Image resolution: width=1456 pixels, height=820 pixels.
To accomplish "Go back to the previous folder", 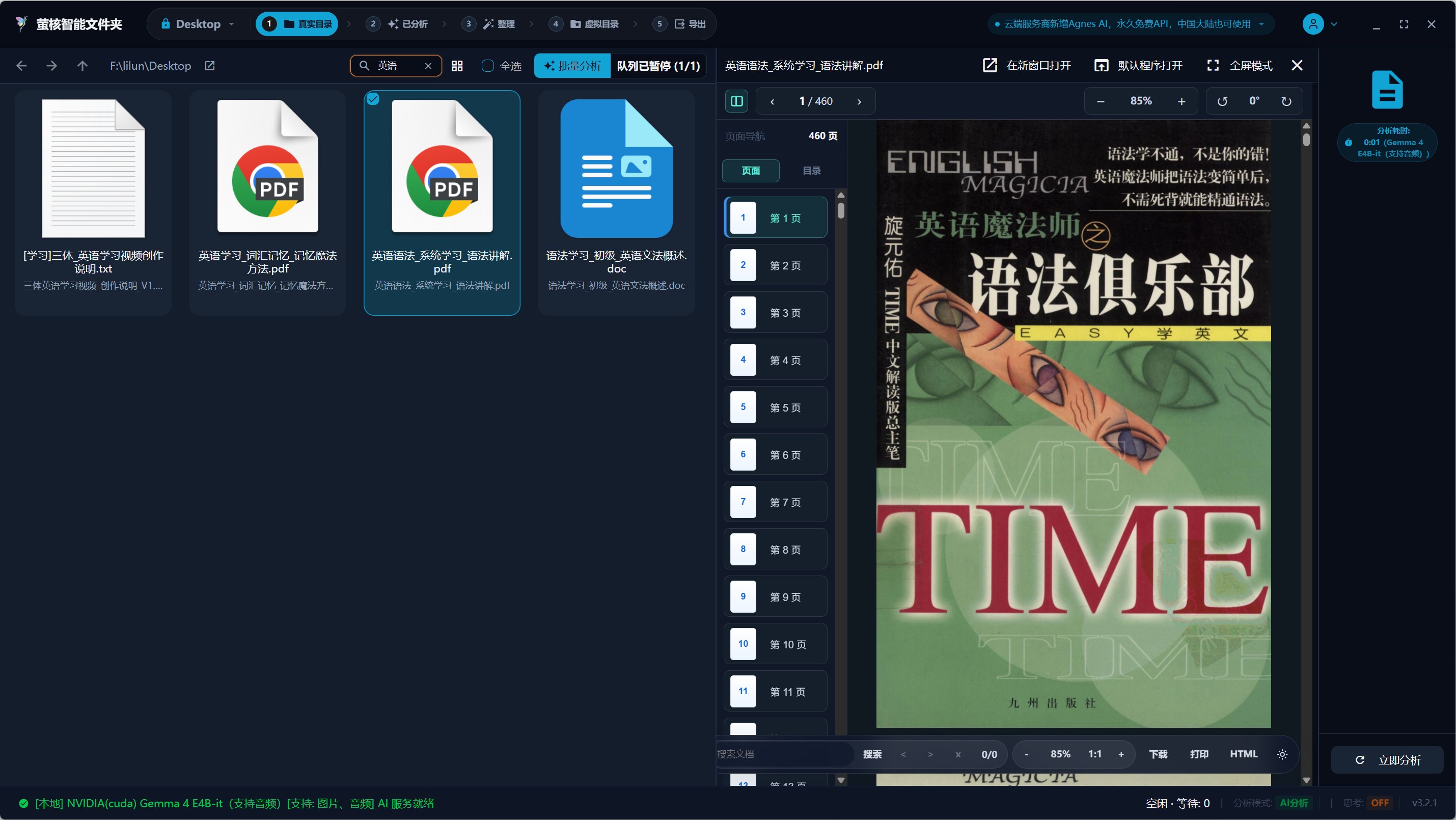I will pyautogui.click(x=21, y=66).
